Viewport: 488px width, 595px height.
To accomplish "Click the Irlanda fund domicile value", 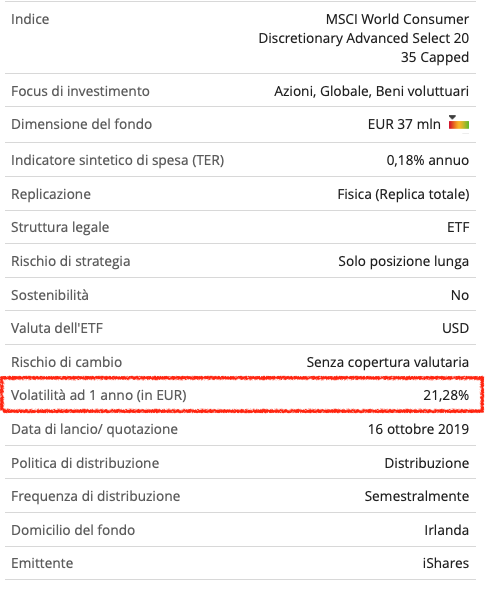I will click(447, 530).
